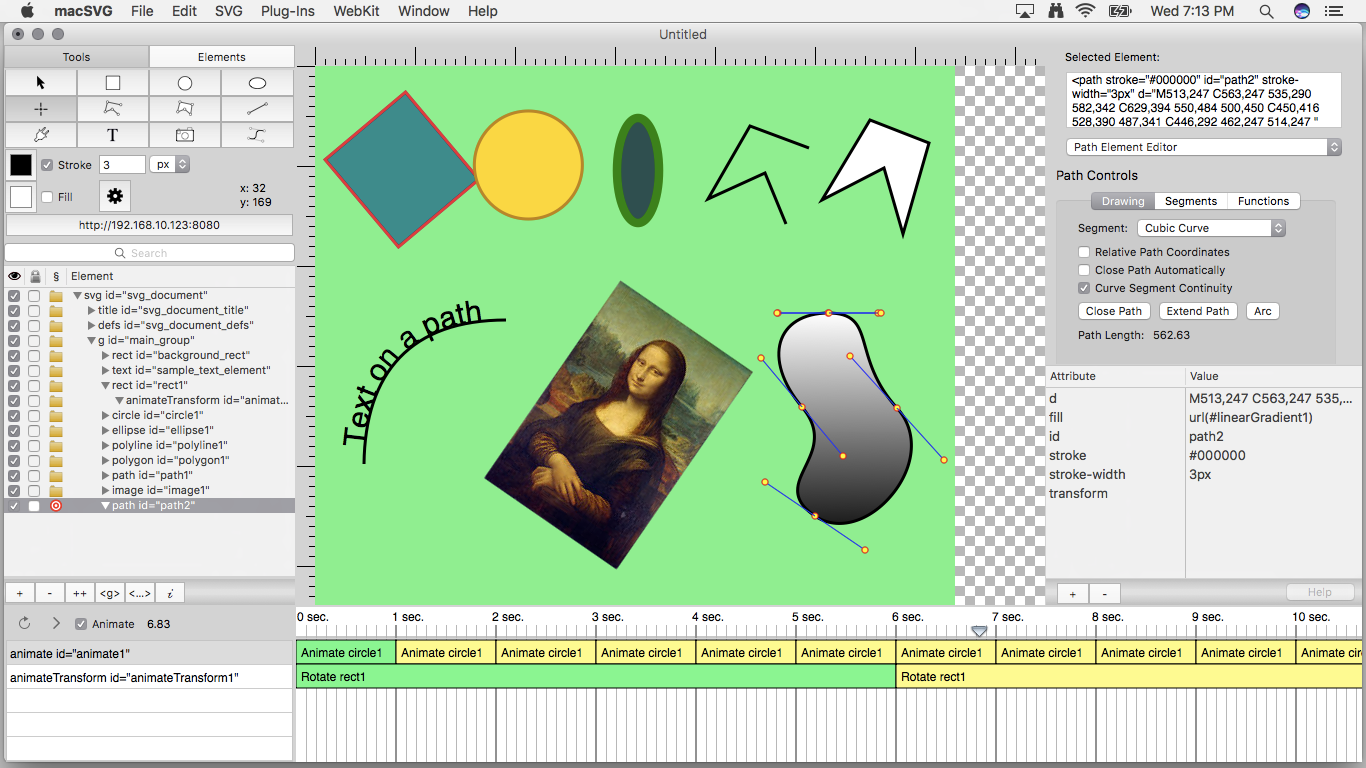
Task: Enable Close Path Automatically checkbox
Action: (x=1084, y=270)
